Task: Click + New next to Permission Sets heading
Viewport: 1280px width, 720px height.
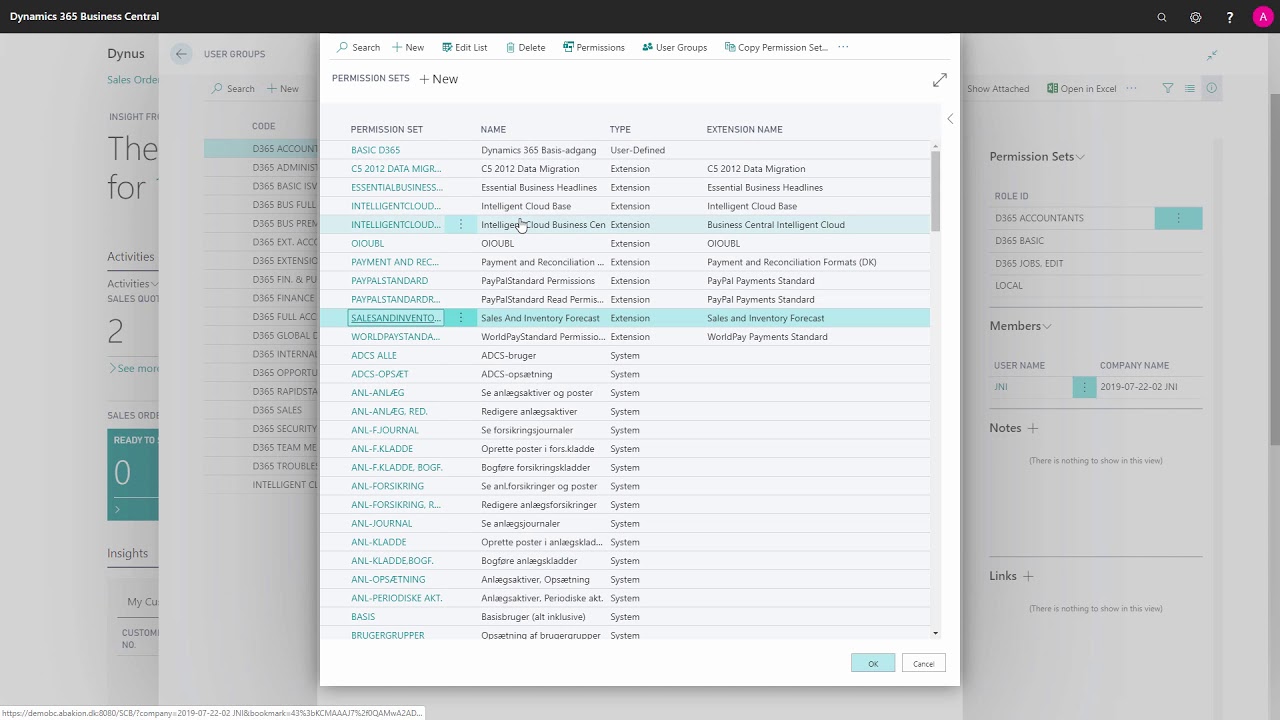Action: click(439, 79)
